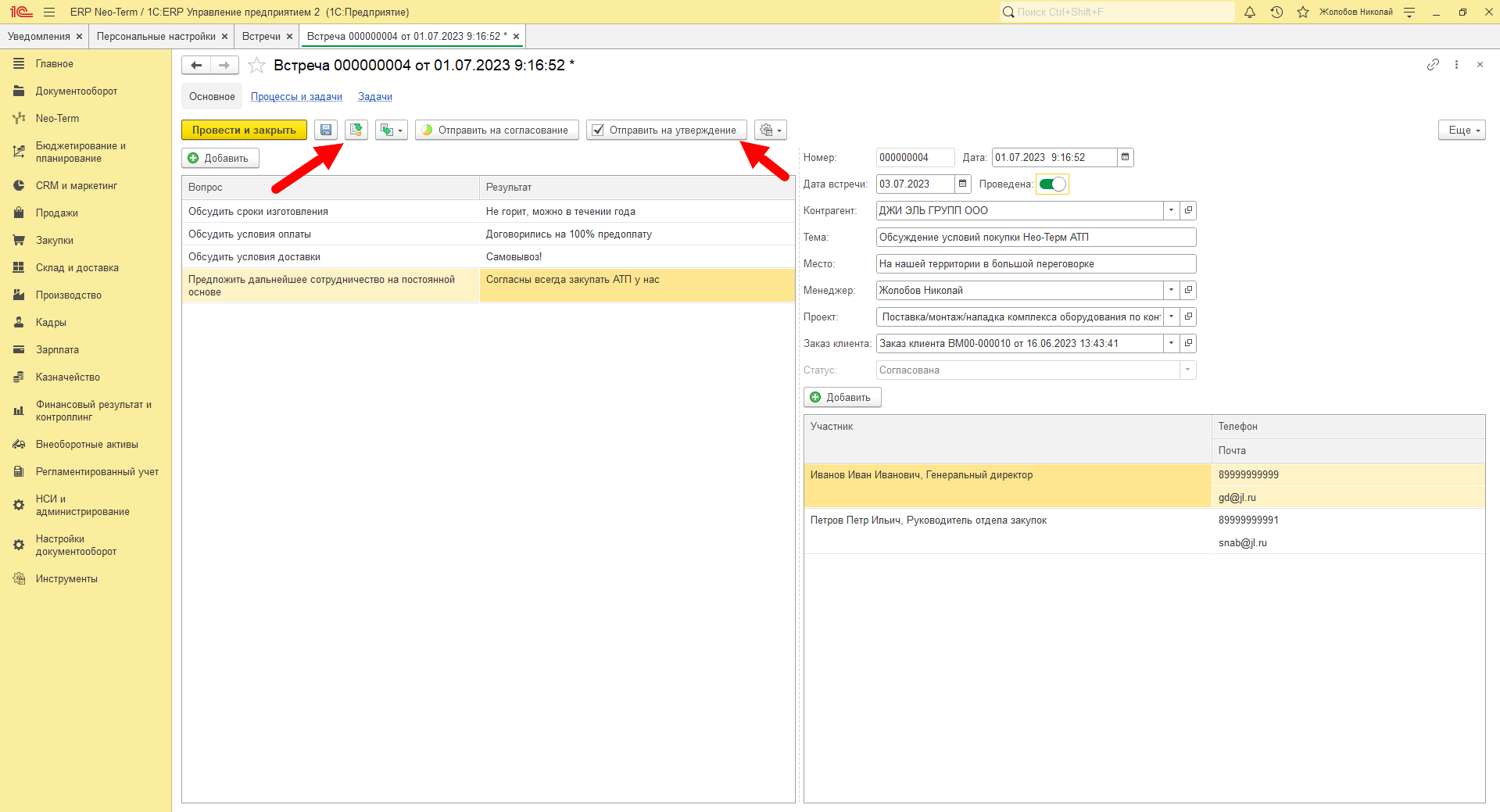Expand the Заказ клиента dropdown list
This screenshot has height=812, width=1500.
pos(1171,343)
